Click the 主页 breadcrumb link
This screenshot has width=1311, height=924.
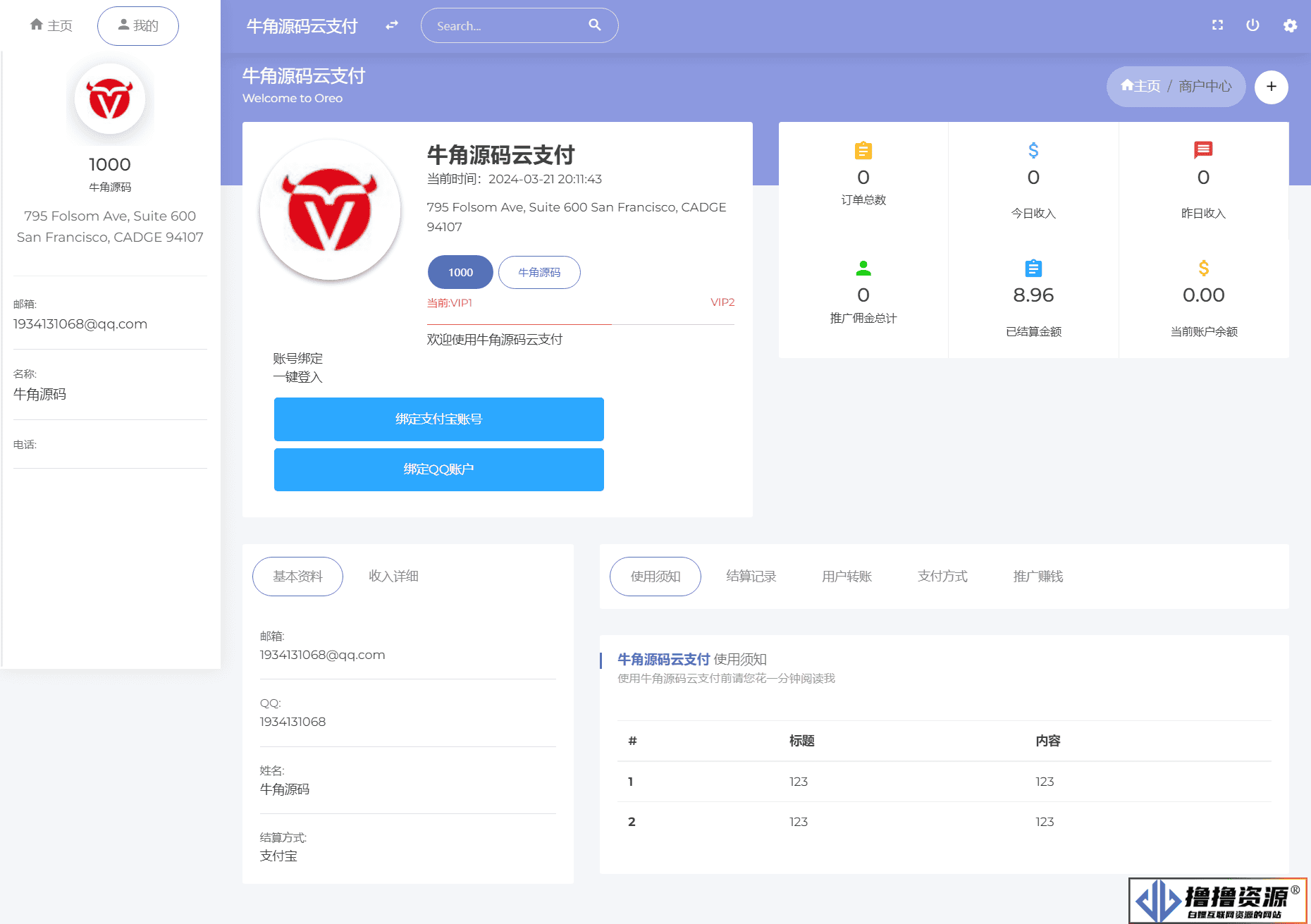(1140, 86)
